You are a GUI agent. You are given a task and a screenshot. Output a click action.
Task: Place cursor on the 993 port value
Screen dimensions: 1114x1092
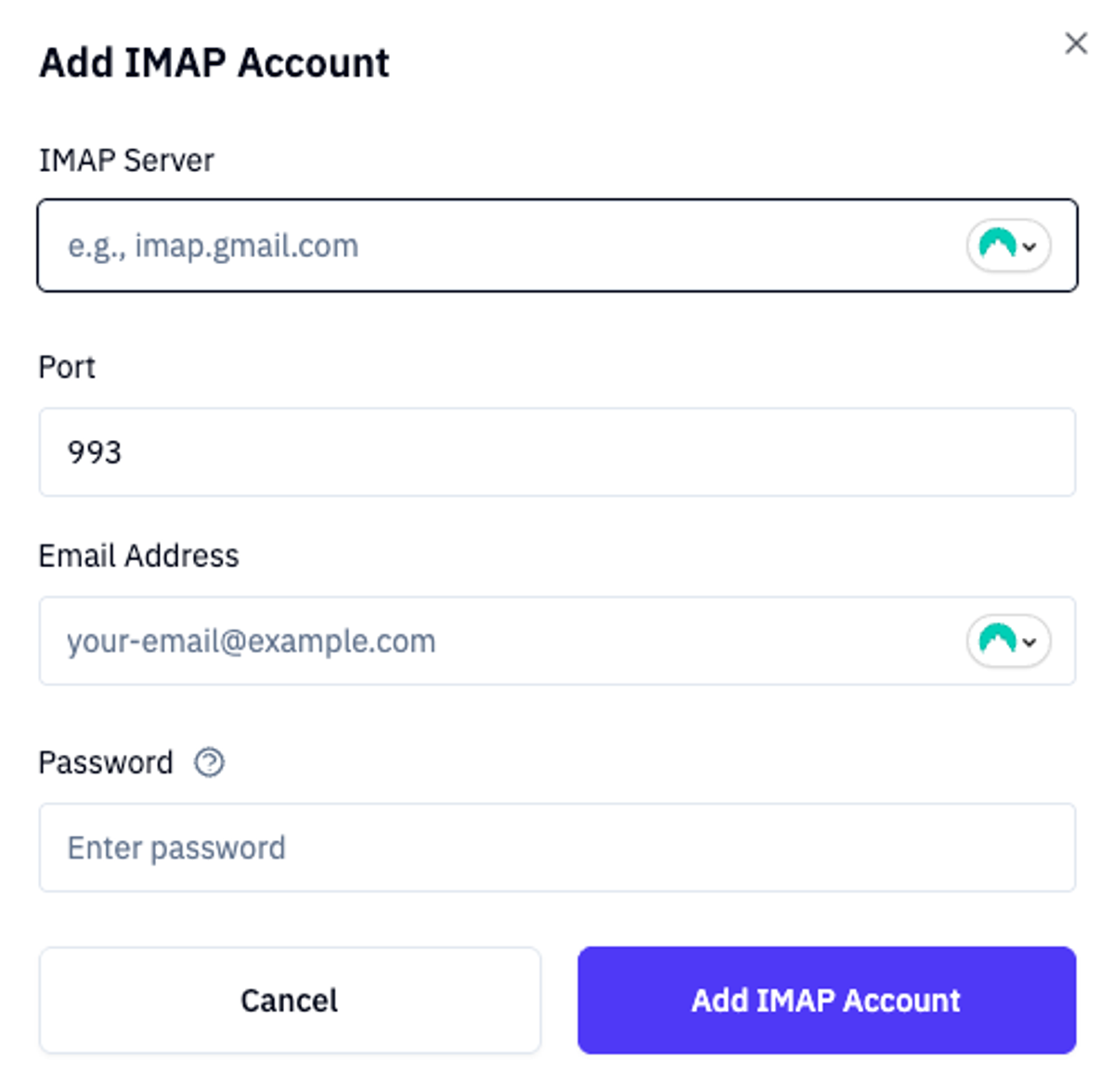[95, 452]
